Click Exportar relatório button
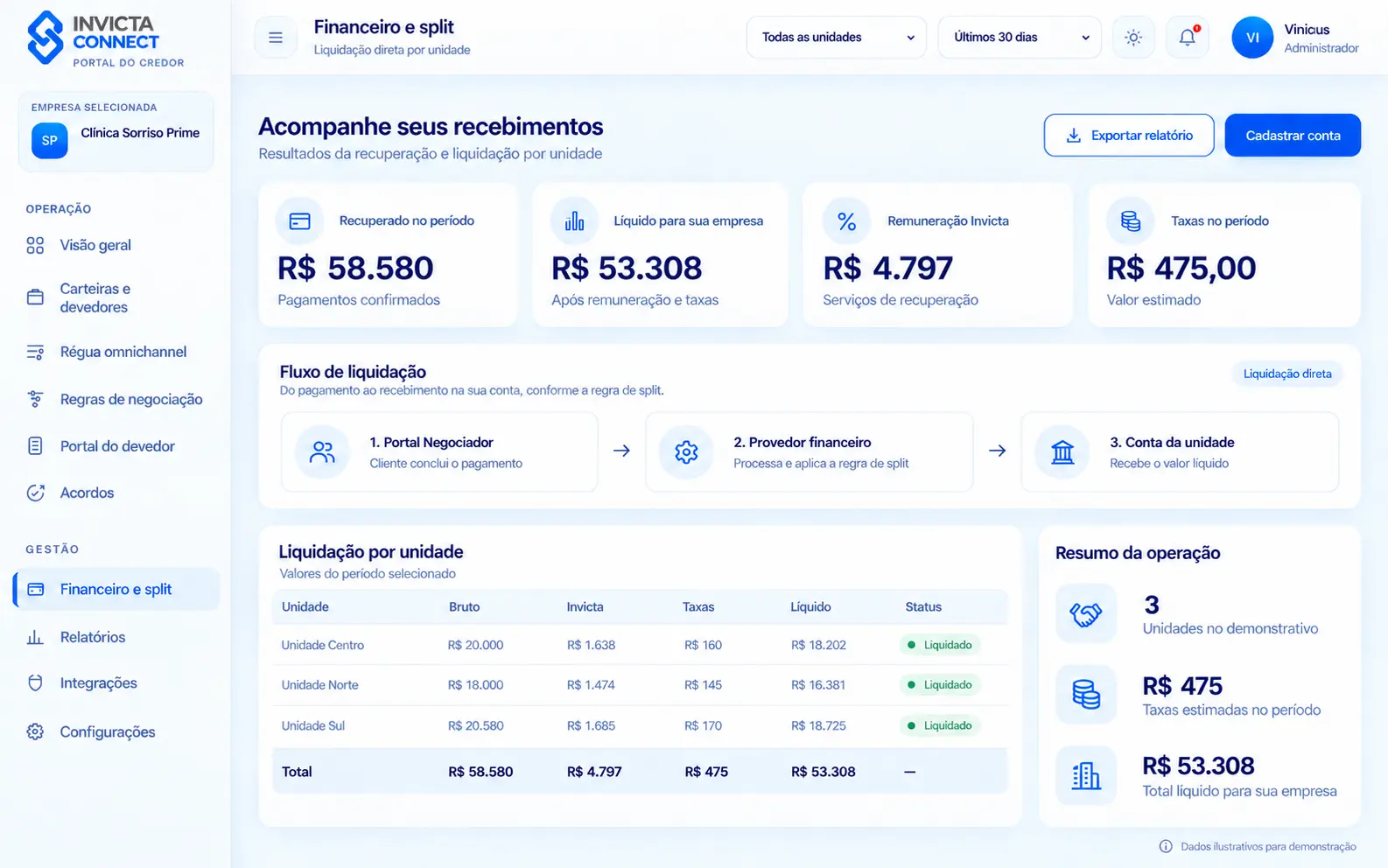 (x=1129, y=136)
